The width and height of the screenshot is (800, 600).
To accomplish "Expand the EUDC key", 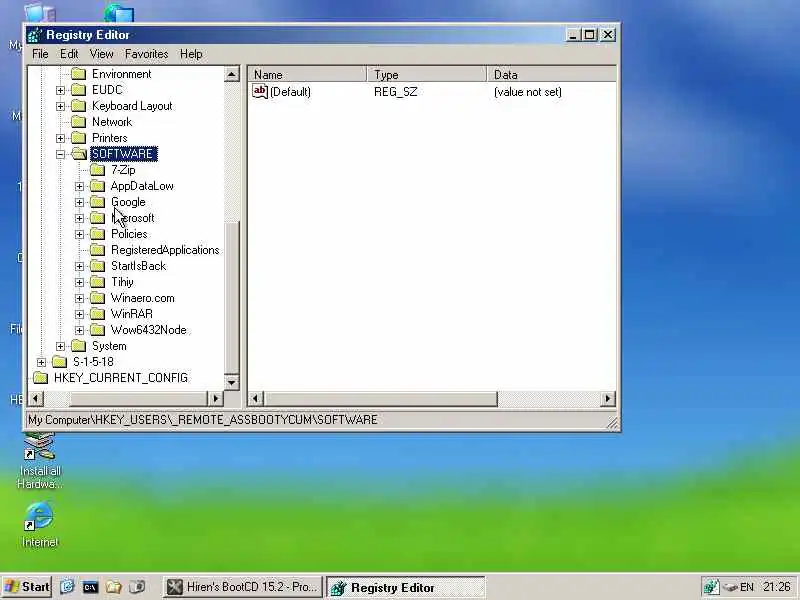I will point(60,90).
